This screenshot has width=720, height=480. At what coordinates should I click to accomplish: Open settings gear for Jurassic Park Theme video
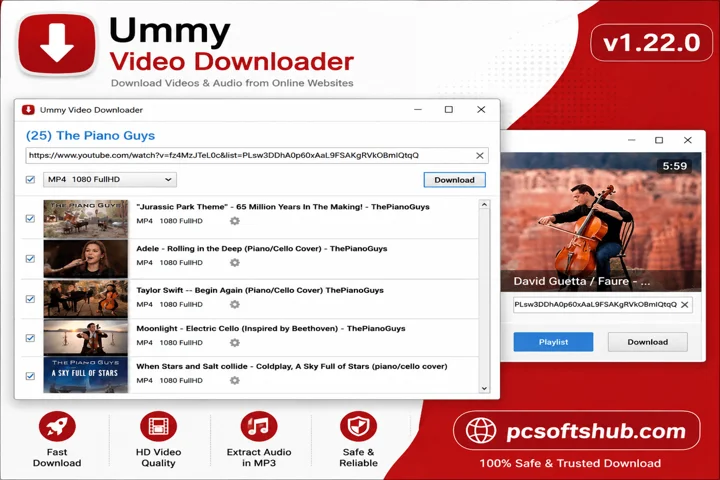coord(235,221)
